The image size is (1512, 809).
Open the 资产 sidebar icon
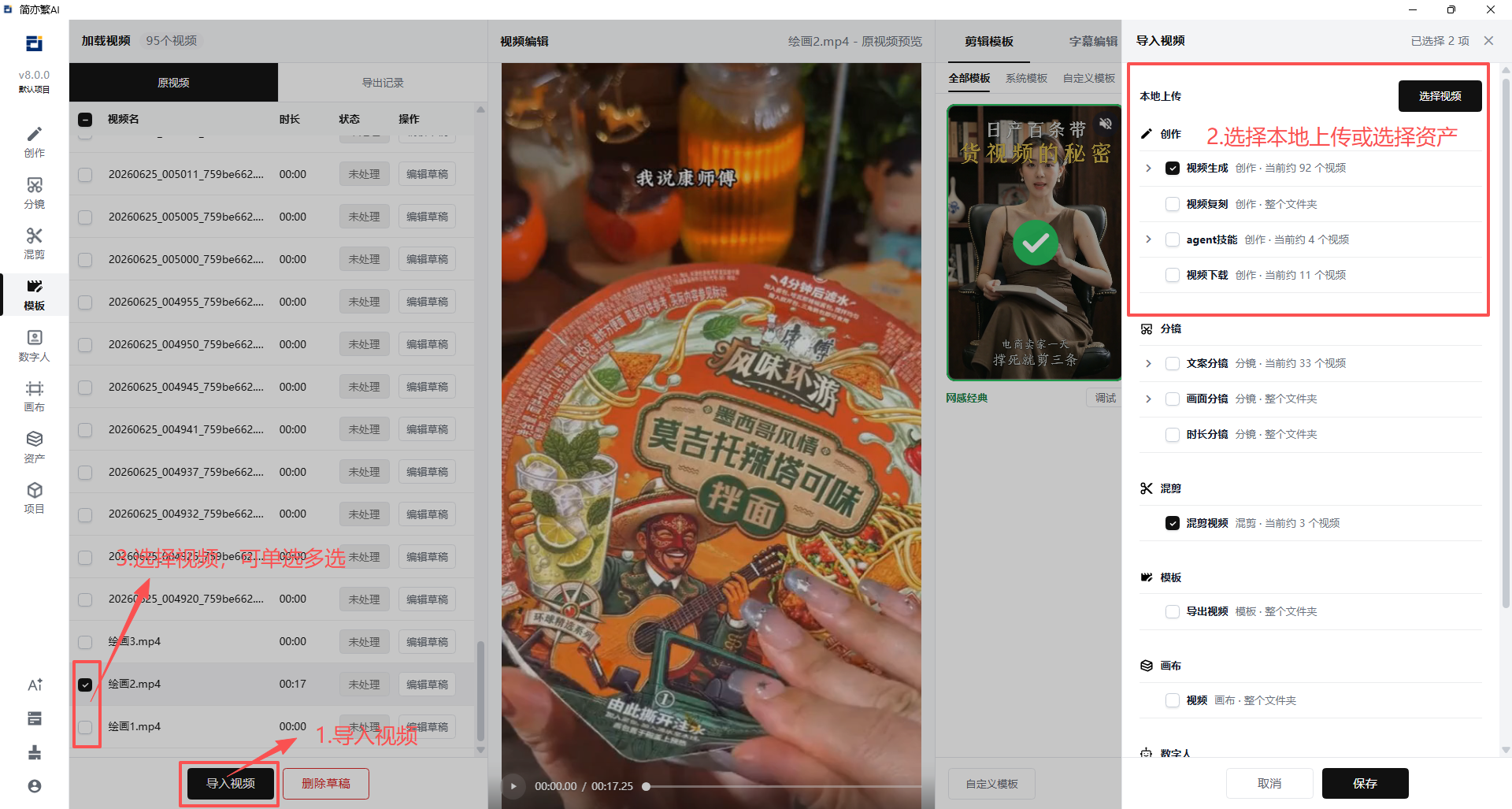click(x=34, y=447)
